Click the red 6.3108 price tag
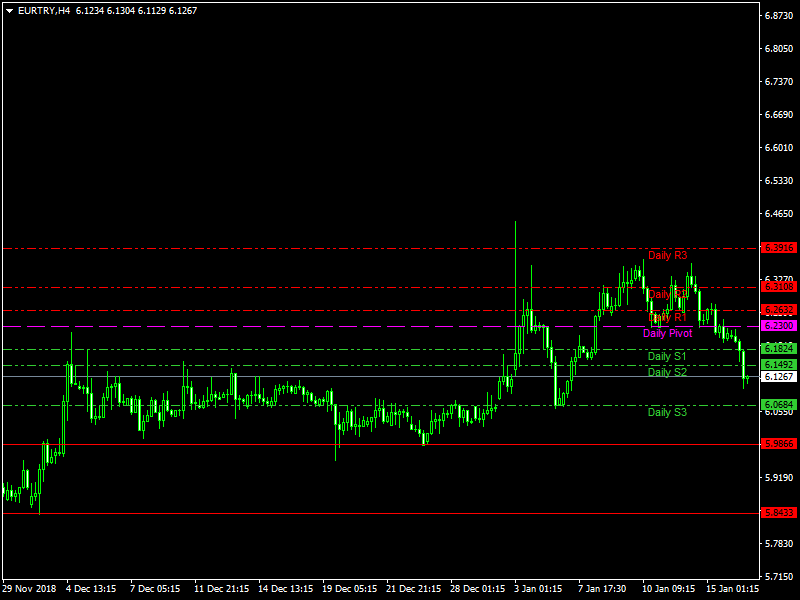The image size is (800, 600). (779, 287)
